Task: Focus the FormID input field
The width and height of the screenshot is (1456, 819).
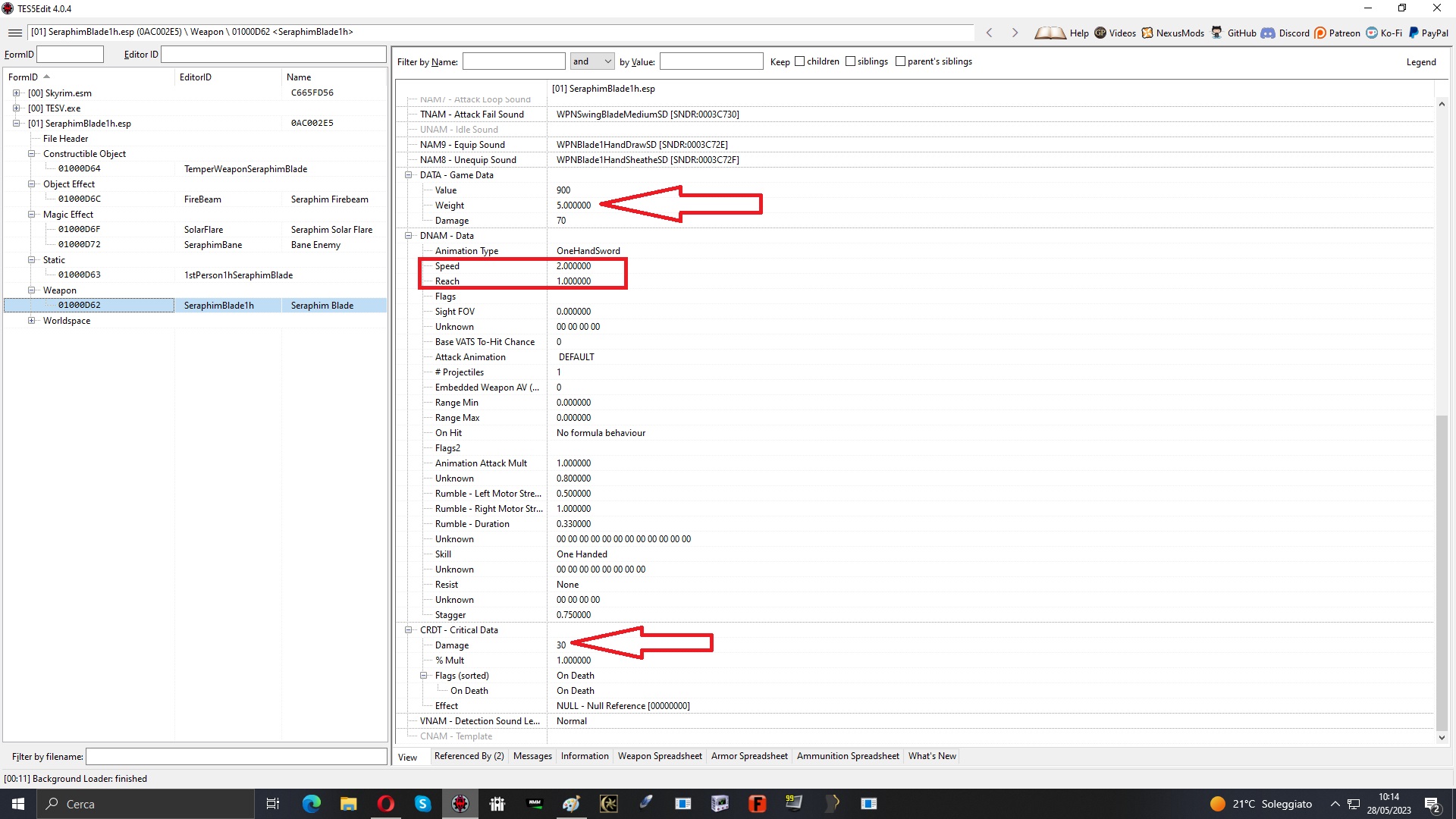Action: 70,54
